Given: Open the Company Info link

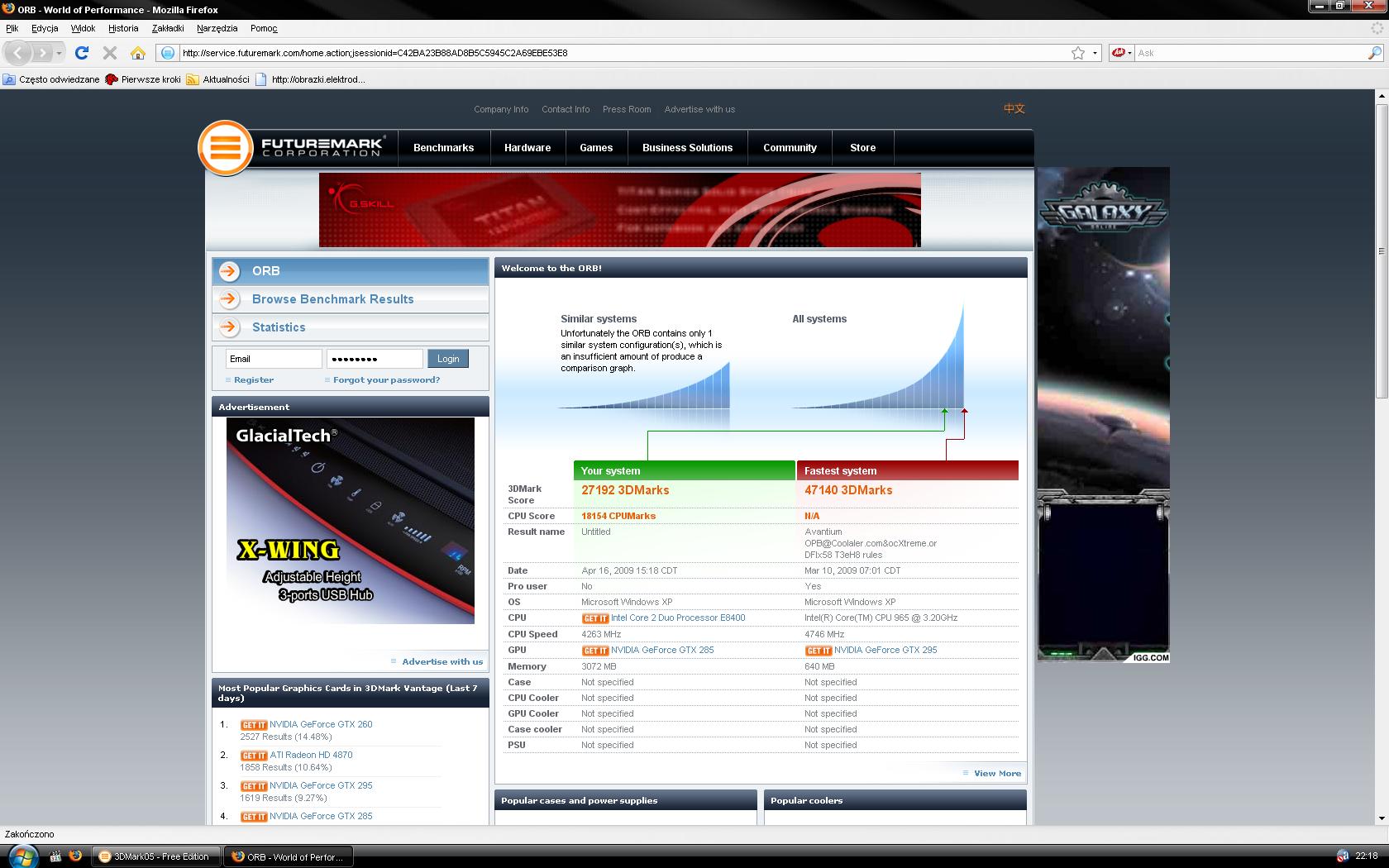Looking at the screenshot, I should pyautogui.click(x=501, y=109).
